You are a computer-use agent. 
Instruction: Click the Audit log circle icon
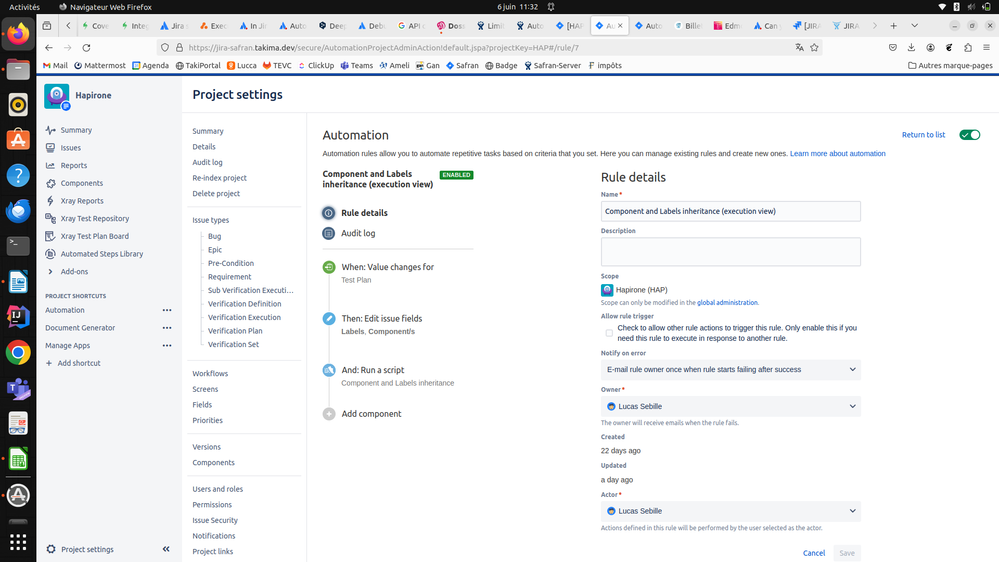pyautogui.click(x=329, y=233)
